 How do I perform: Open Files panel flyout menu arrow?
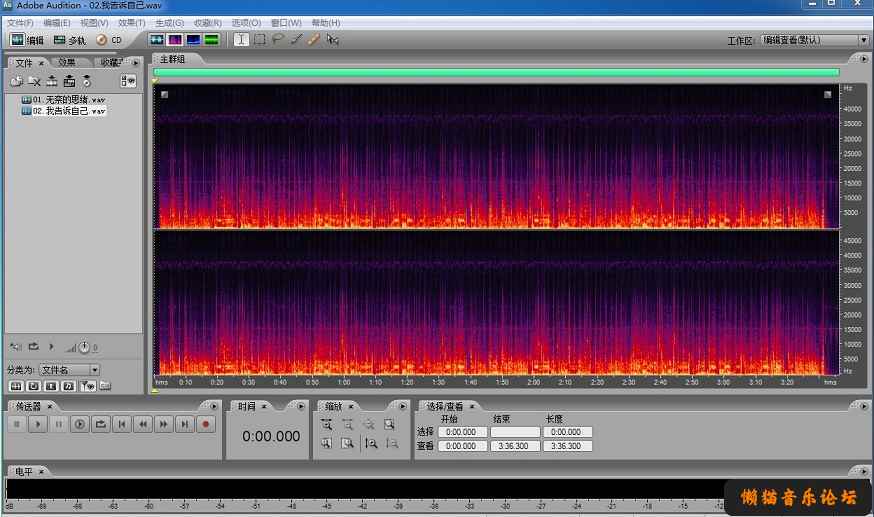point(135,62)
